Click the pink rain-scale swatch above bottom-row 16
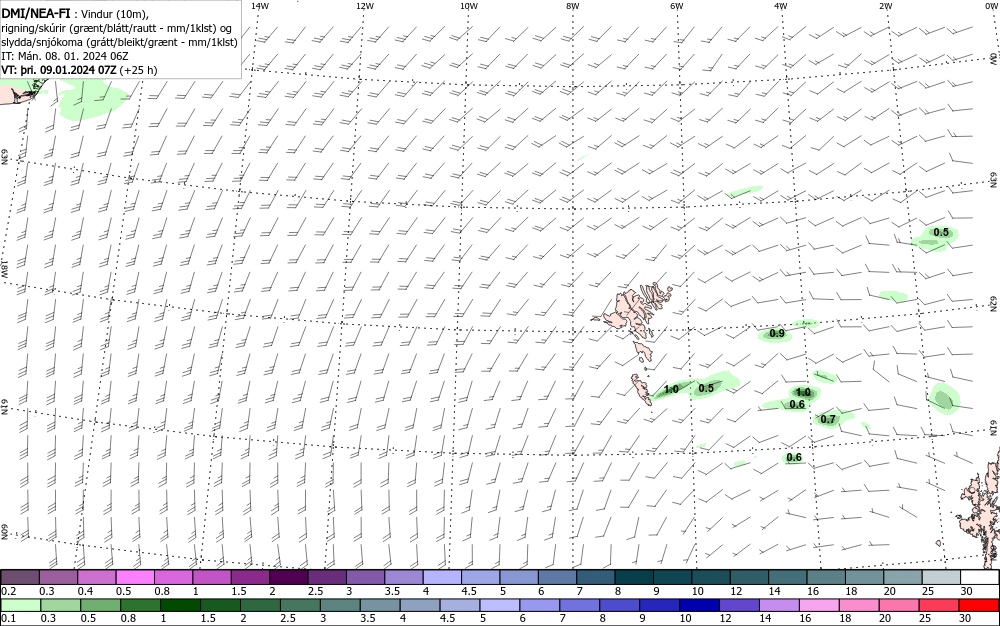 click(x=820, y=605)
